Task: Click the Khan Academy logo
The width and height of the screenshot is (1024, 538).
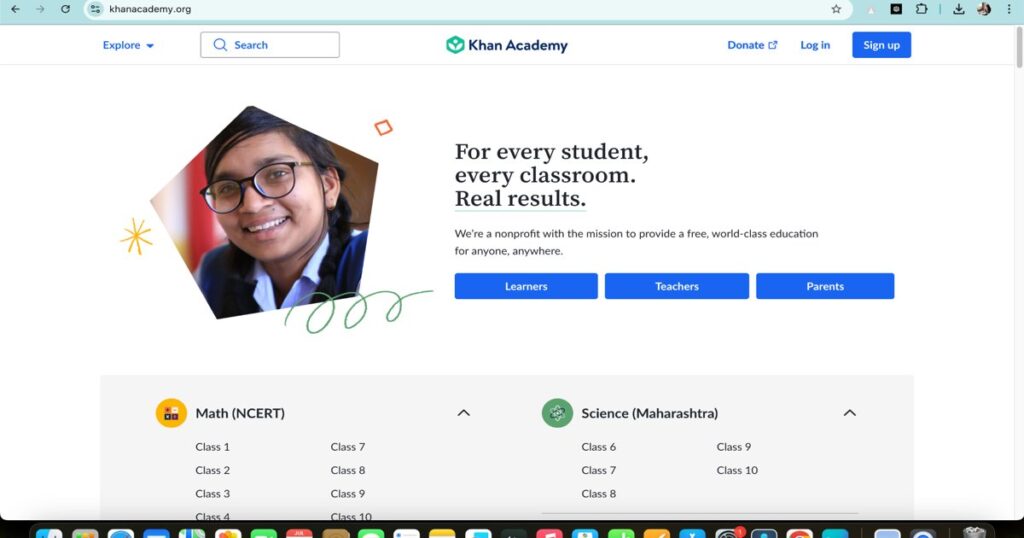Action: tap(507, 45)
